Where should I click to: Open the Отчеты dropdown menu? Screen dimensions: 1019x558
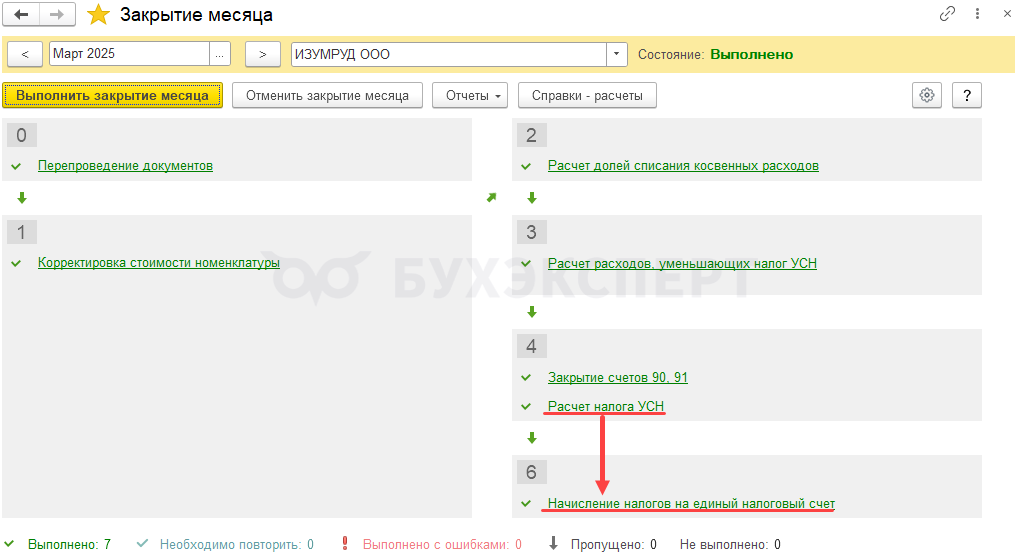(470, 95)
